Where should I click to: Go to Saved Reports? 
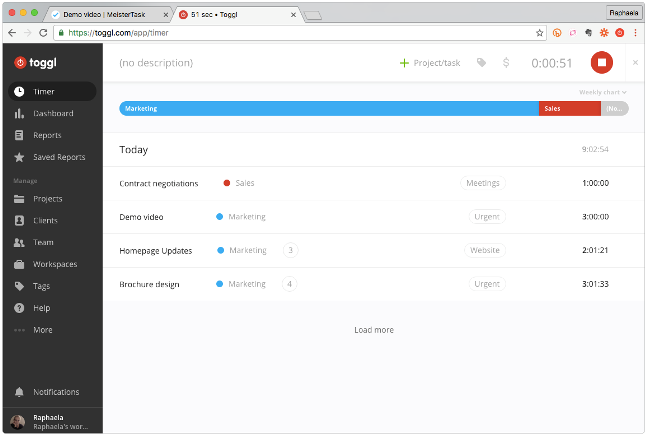click(58, 157)
